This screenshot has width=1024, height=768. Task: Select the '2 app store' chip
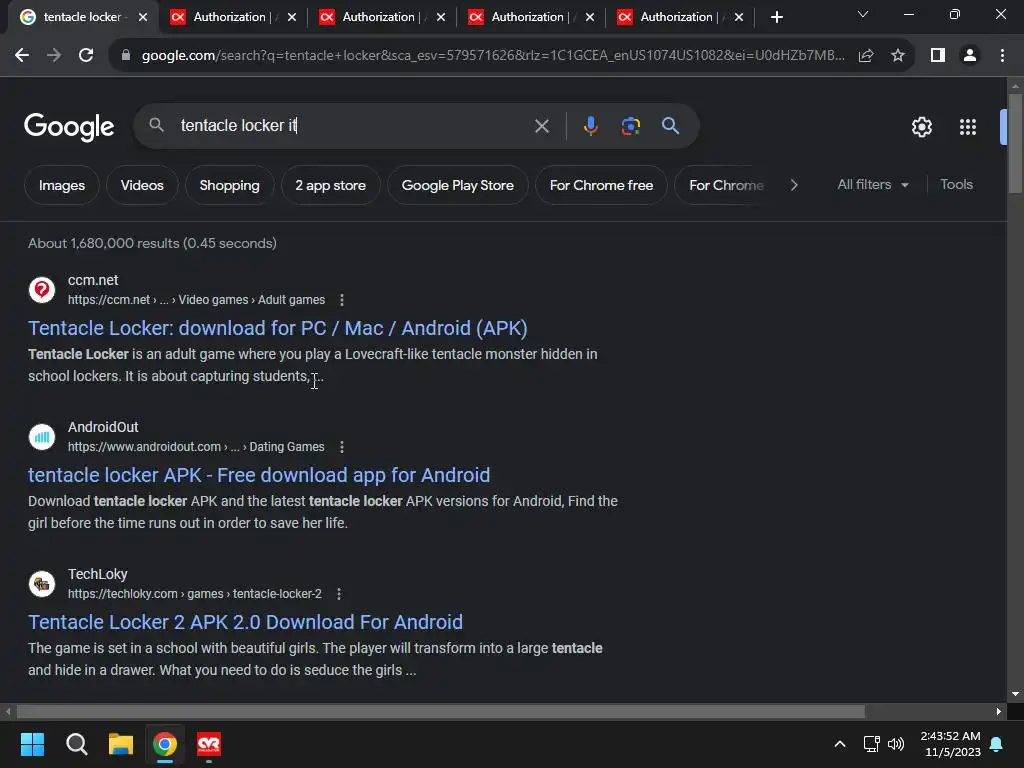tap(330, 185)
